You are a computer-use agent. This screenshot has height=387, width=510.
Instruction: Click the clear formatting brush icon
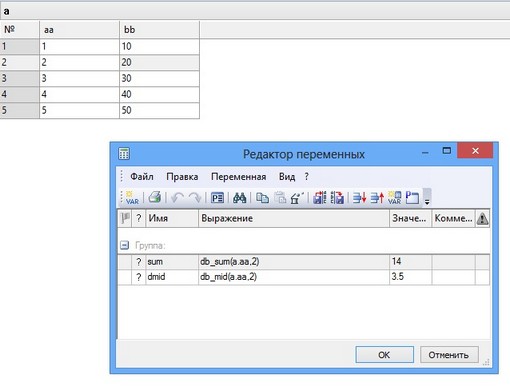point(297,198)
